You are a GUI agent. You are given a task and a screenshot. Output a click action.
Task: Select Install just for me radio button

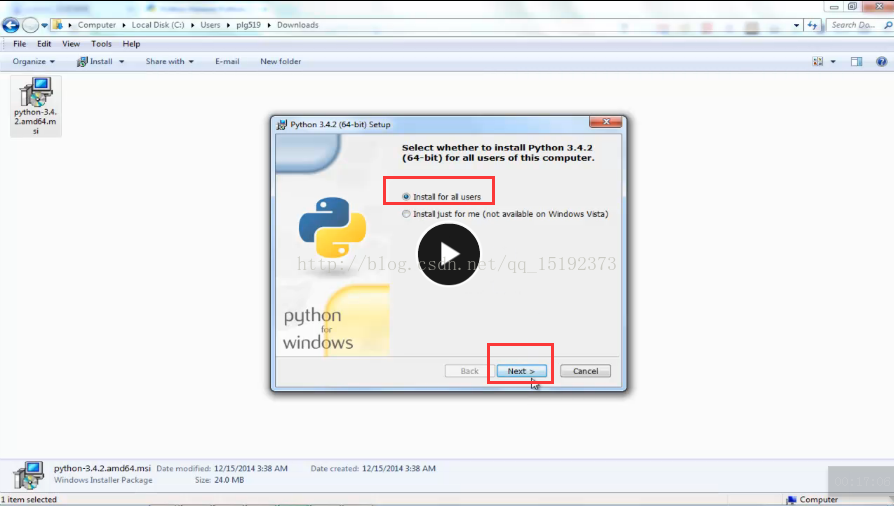click(406, 214)
